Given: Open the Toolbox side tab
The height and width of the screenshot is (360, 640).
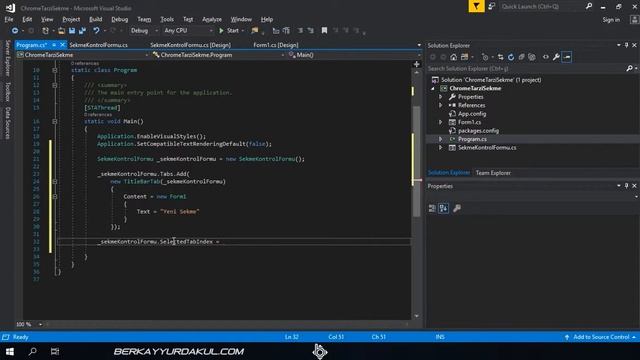Looking at the screenshot, I should tap(7, 91).
